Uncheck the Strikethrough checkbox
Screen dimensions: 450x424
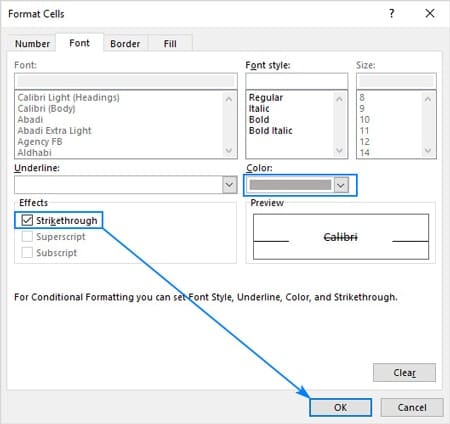[27, 220]
